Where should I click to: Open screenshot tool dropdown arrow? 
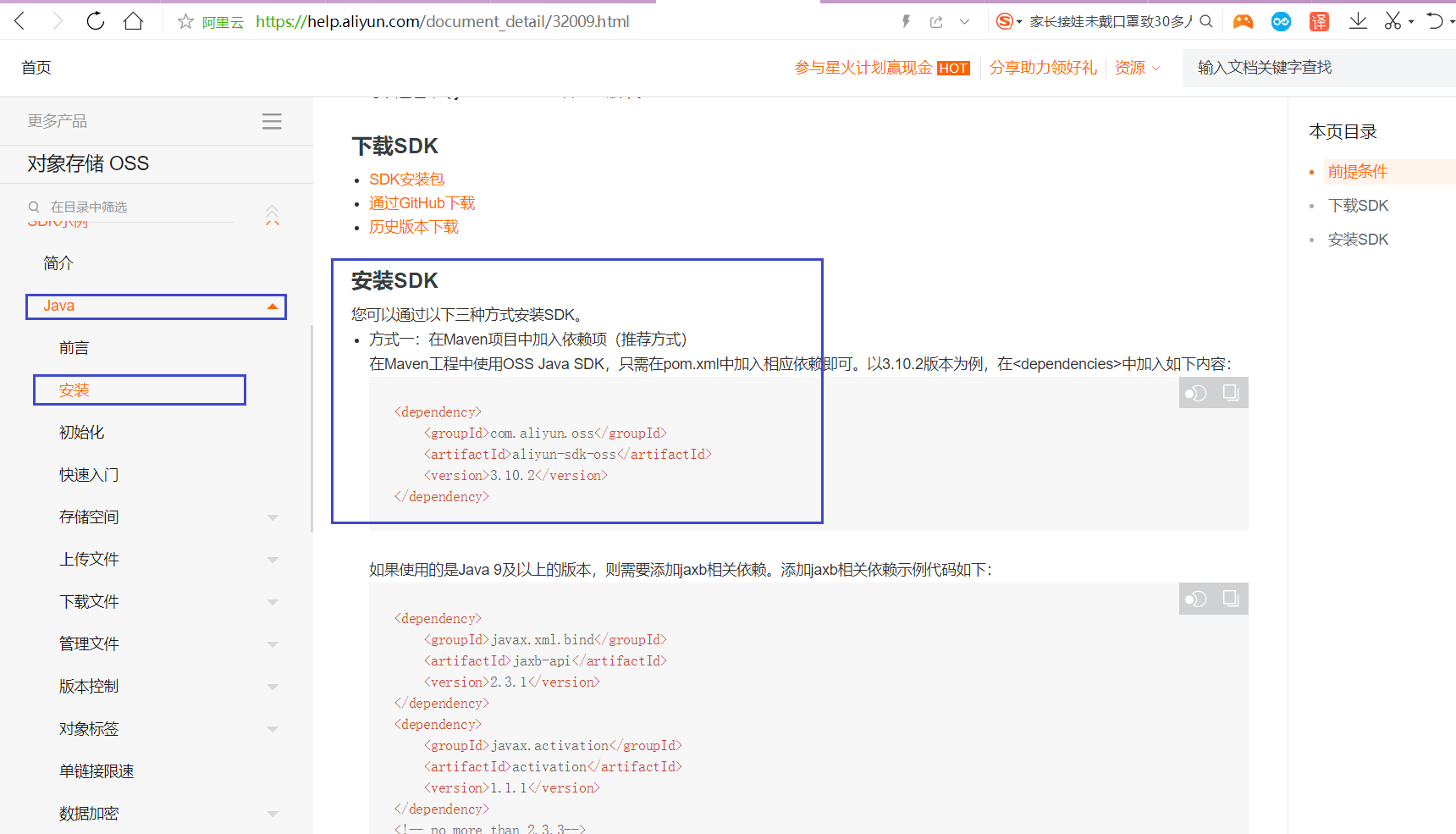tap(1411, 22)
